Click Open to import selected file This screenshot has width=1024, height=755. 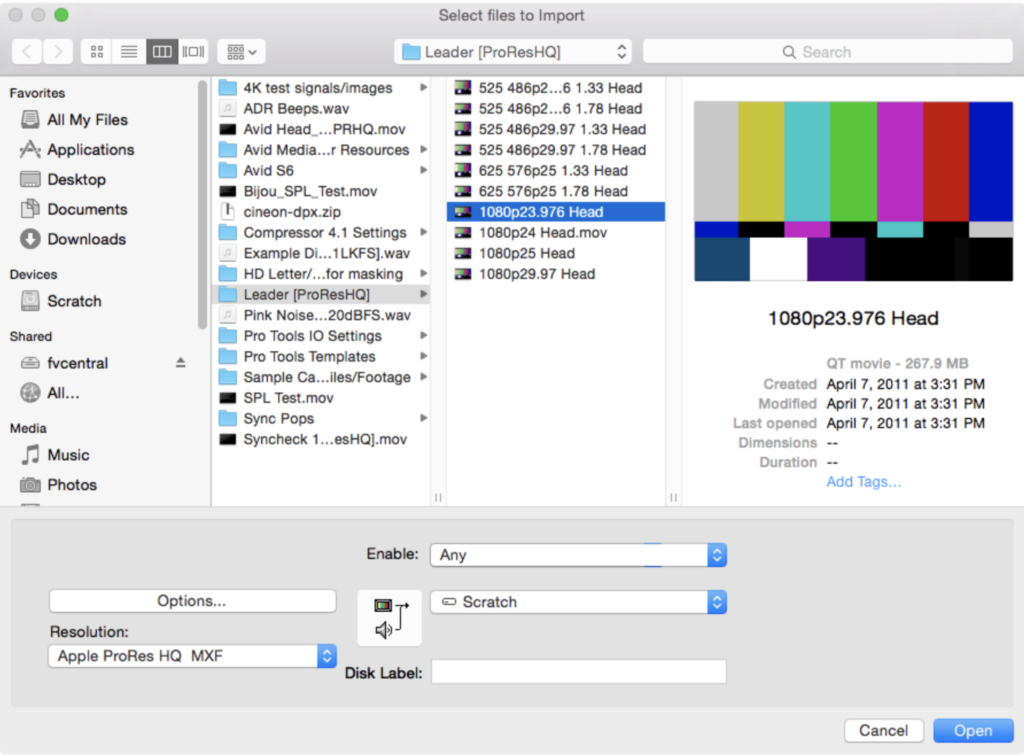click(973, 730)
